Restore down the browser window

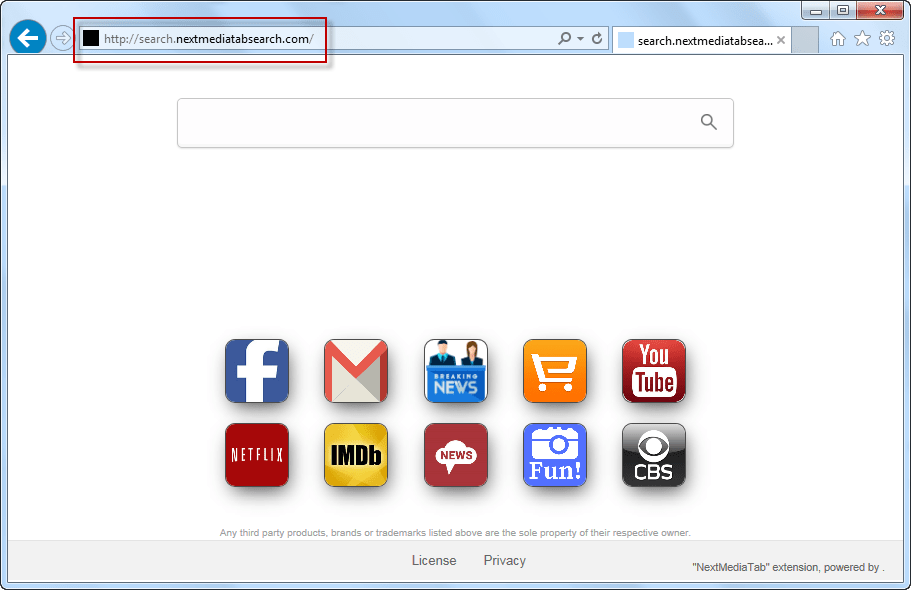click(842, 10)
